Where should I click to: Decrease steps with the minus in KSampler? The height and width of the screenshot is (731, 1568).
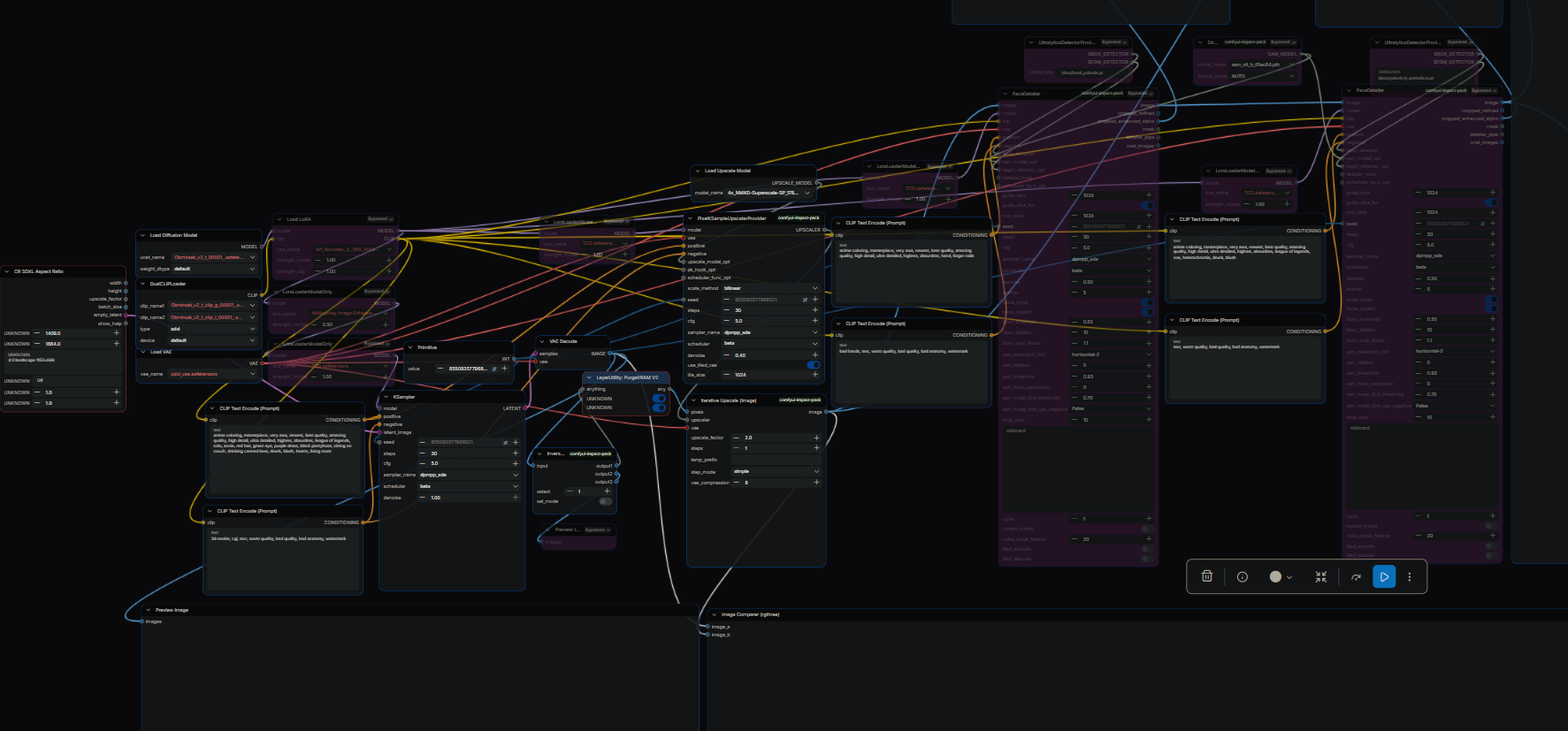[x=423, y=453]
